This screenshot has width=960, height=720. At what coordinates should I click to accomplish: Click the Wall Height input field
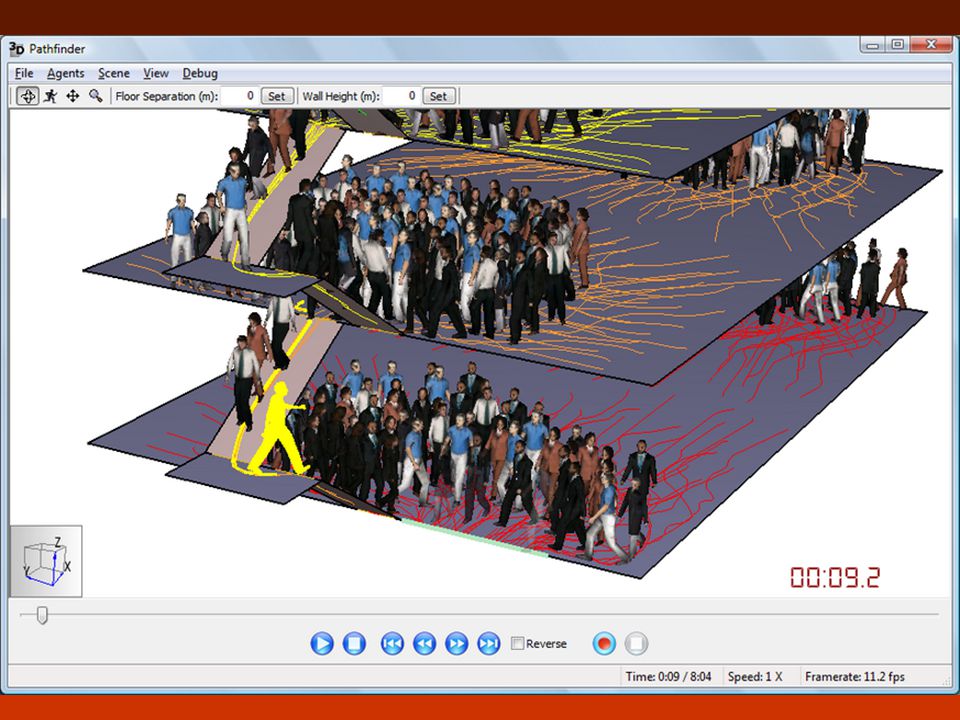(400, 96)
